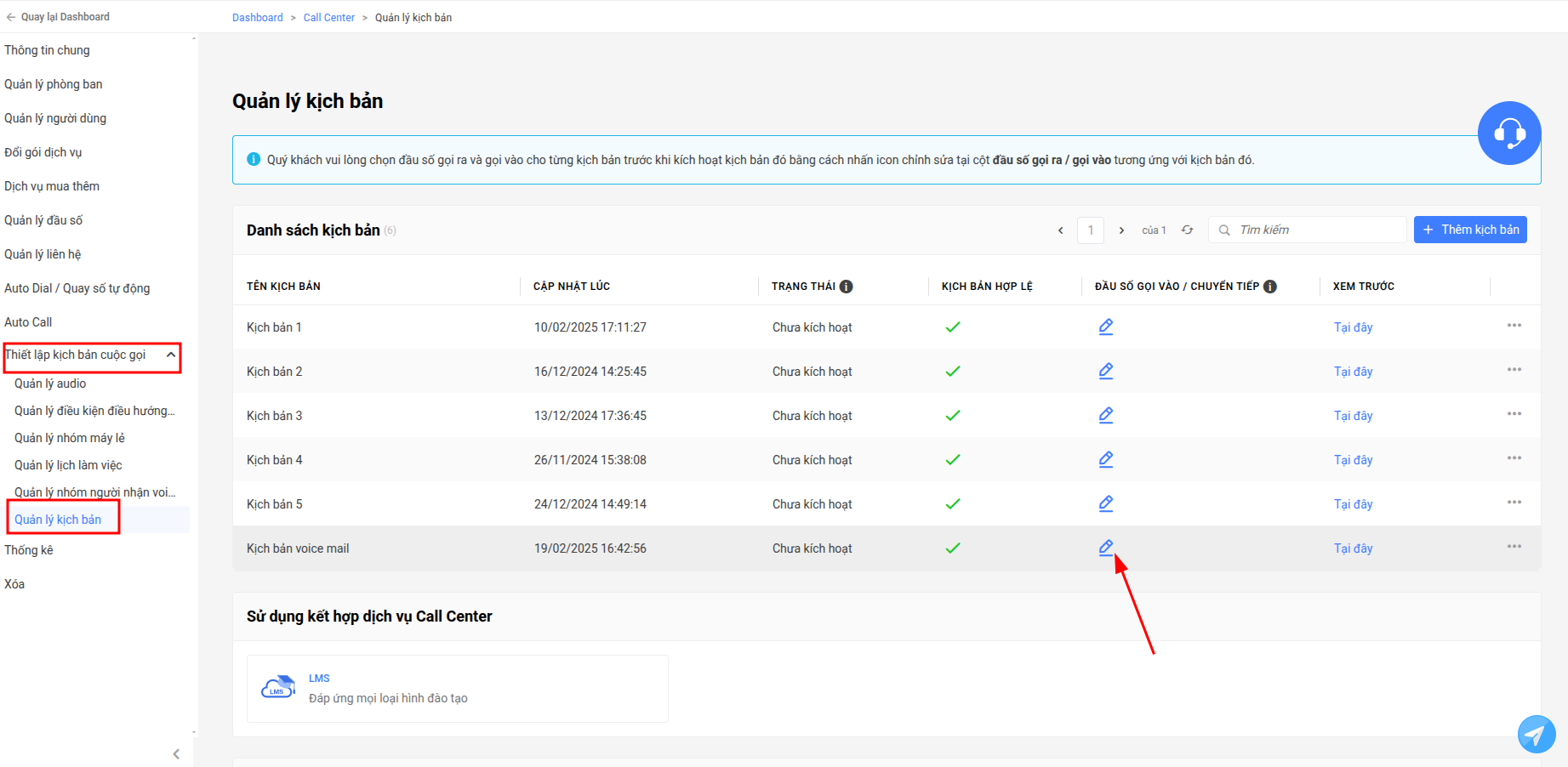Screen dimensions: 1568x767
Task: Open Tại đây preview for Kịch bản 2
Action: (1354, 372)
